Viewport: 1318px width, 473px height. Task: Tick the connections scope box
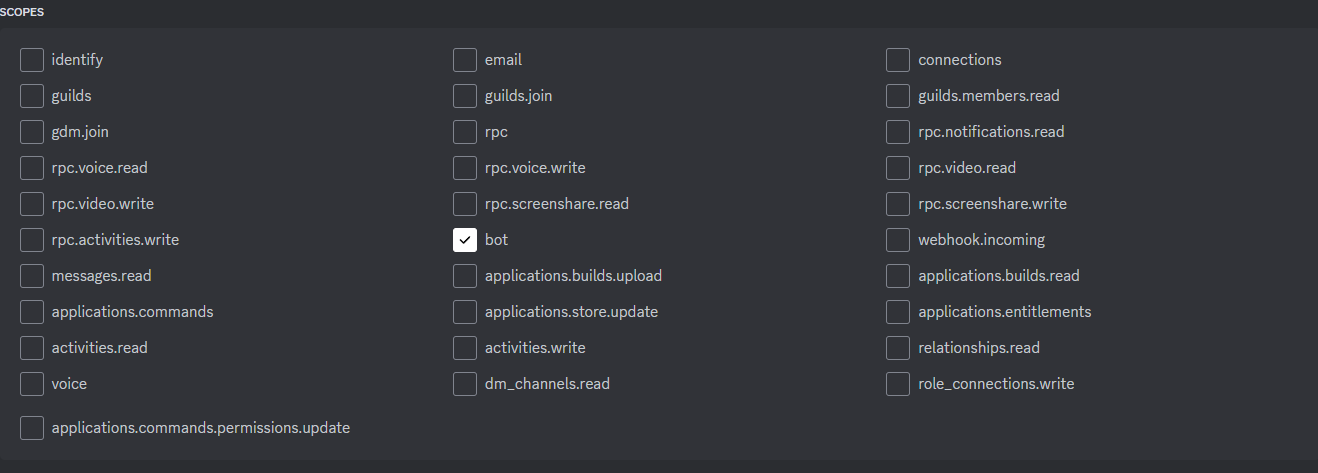pyautogui.click(x=898, y=60)
